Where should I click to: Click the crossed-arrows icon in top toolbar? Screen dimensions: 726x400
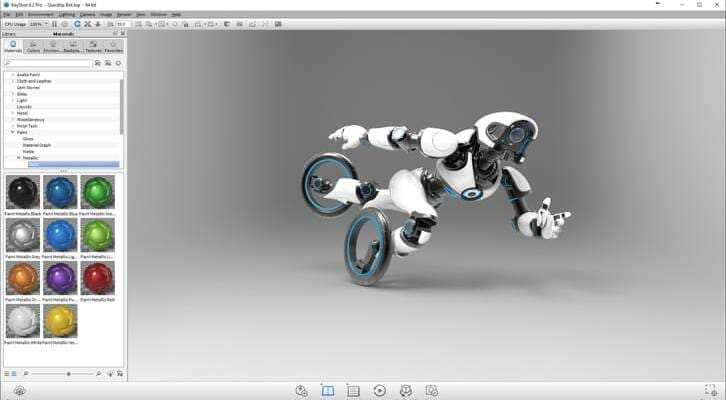(x=88, y=24)
